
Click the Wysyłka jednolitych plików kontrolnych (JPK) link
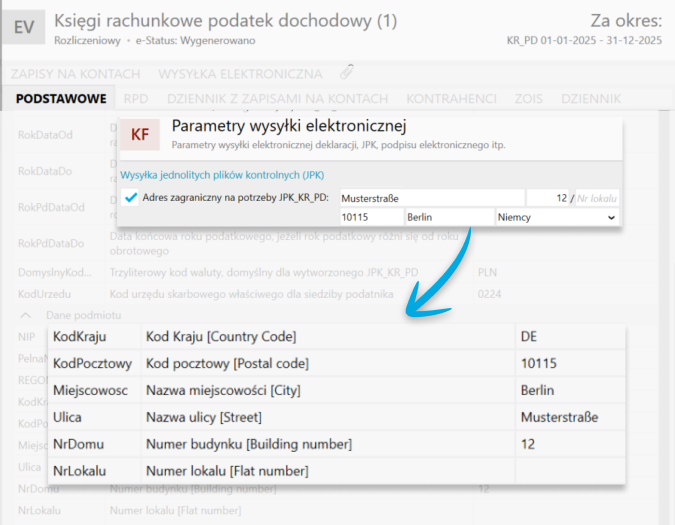tap(221, 174)
